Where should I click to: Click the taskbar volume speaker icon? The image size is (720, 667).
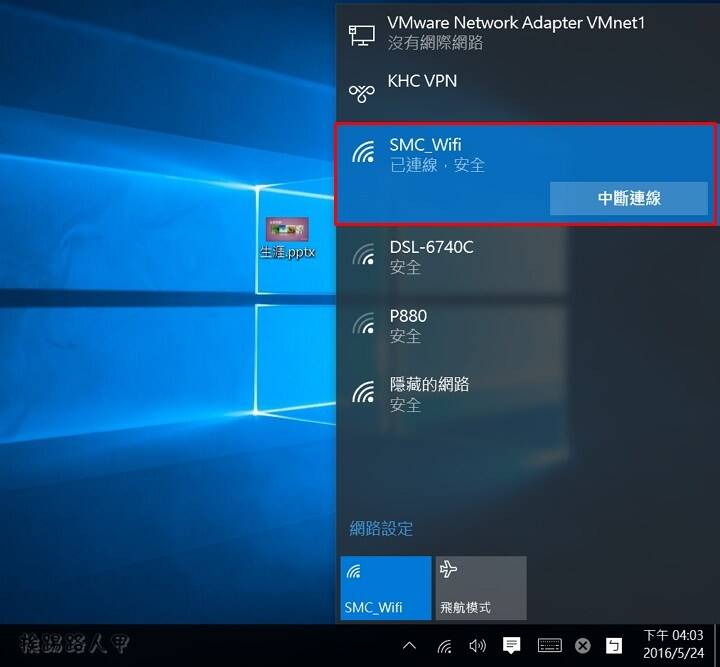click(x=478, y=646)
